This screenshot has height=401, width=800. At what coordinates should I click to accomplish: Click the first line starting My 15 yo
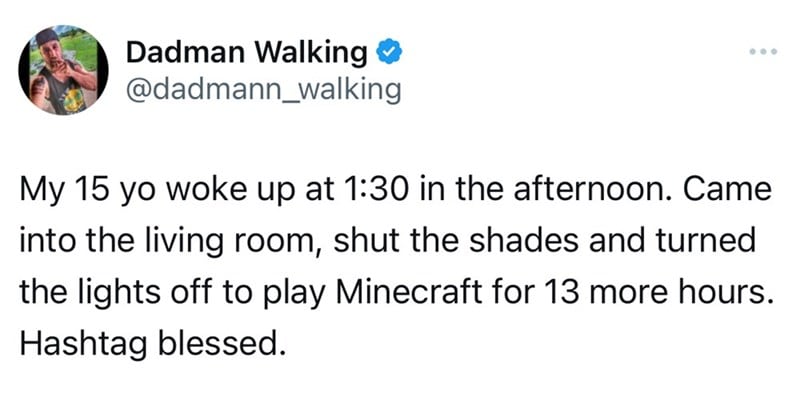[x=395, y=191]
